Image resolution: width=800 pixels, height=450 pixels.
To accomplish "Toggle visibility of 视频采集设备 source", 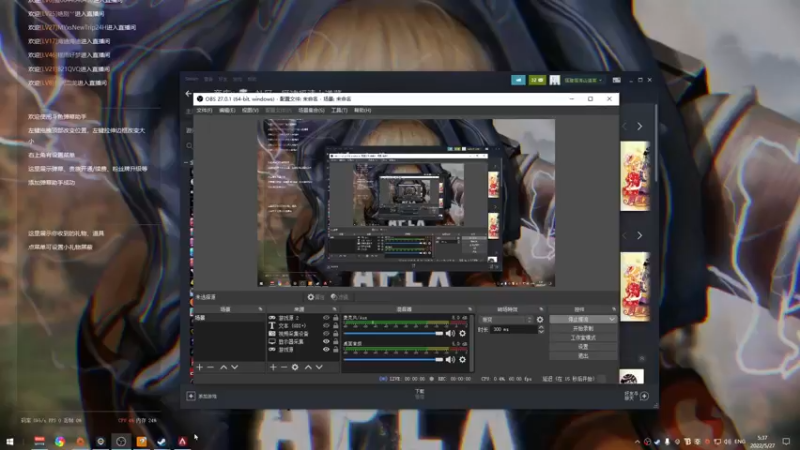I will click(x=326, y=334).
